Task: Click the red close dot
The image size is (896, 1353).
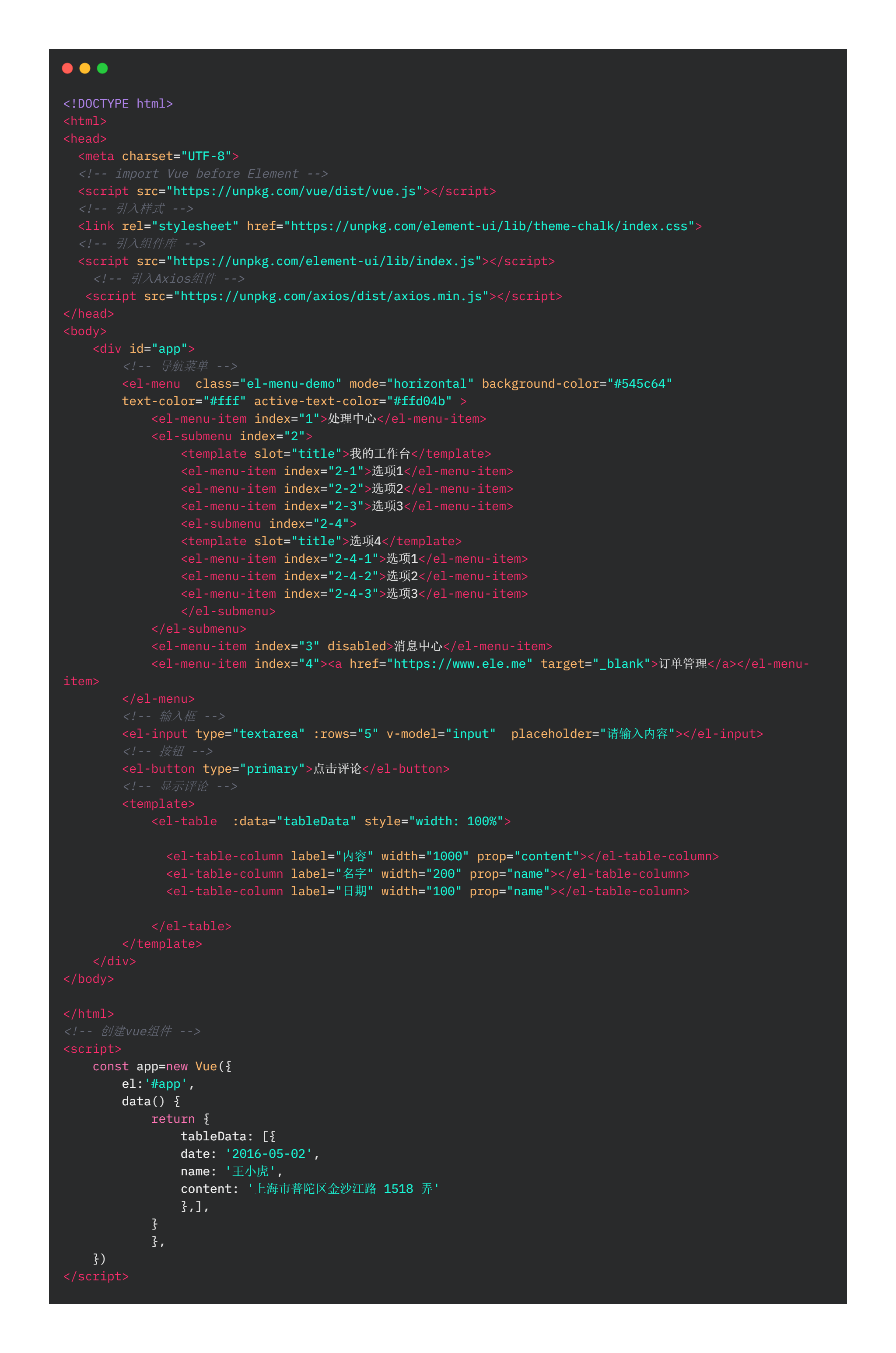Action: tap(67, 69)
